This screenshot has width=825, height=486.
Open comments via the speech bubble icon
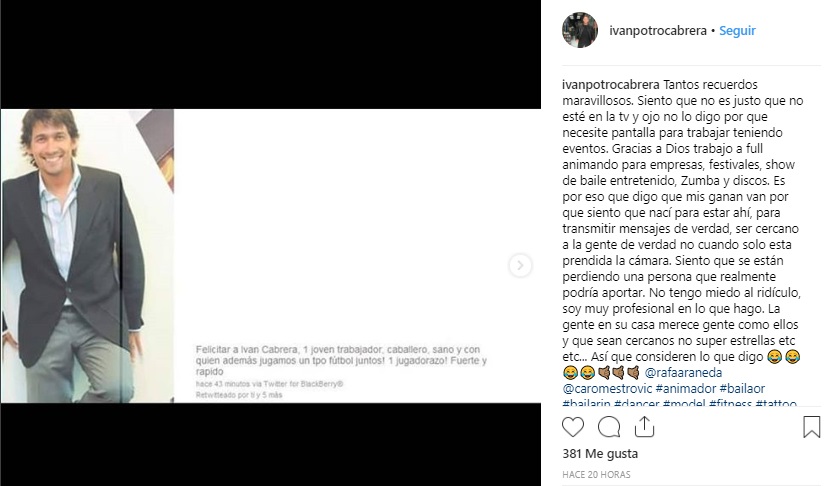point(609,427)
